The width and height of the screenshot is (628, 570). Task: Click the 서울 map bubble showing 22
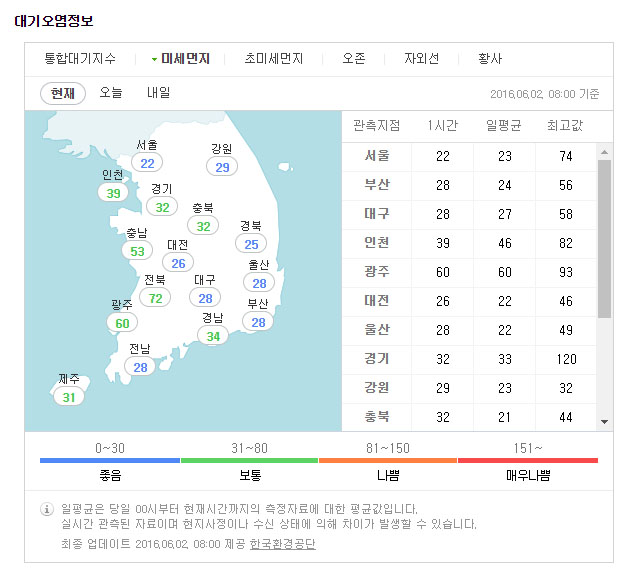[x=147, y=163]
